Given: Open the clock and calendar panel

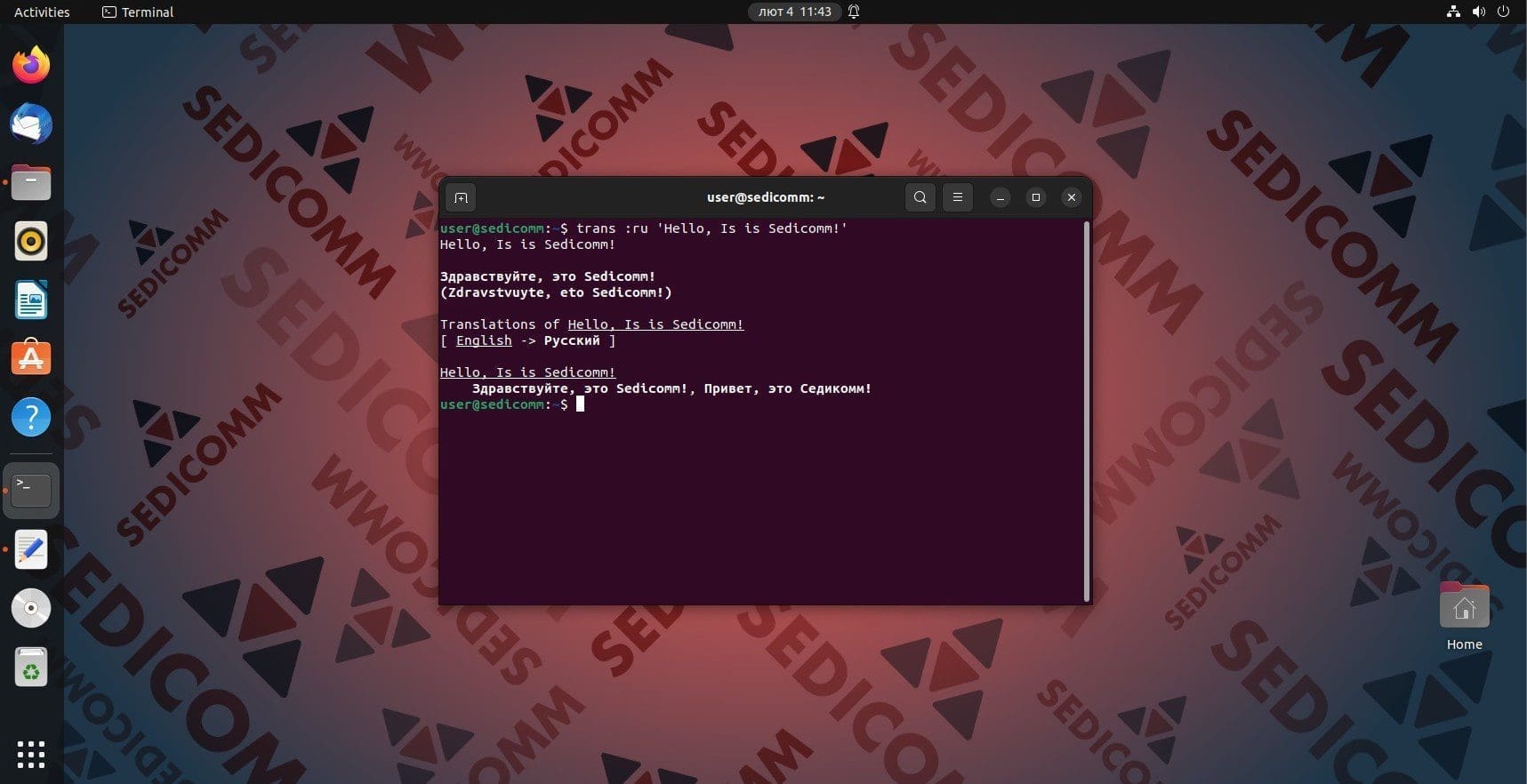Looking at the screenshot, I should coord(794,12).
